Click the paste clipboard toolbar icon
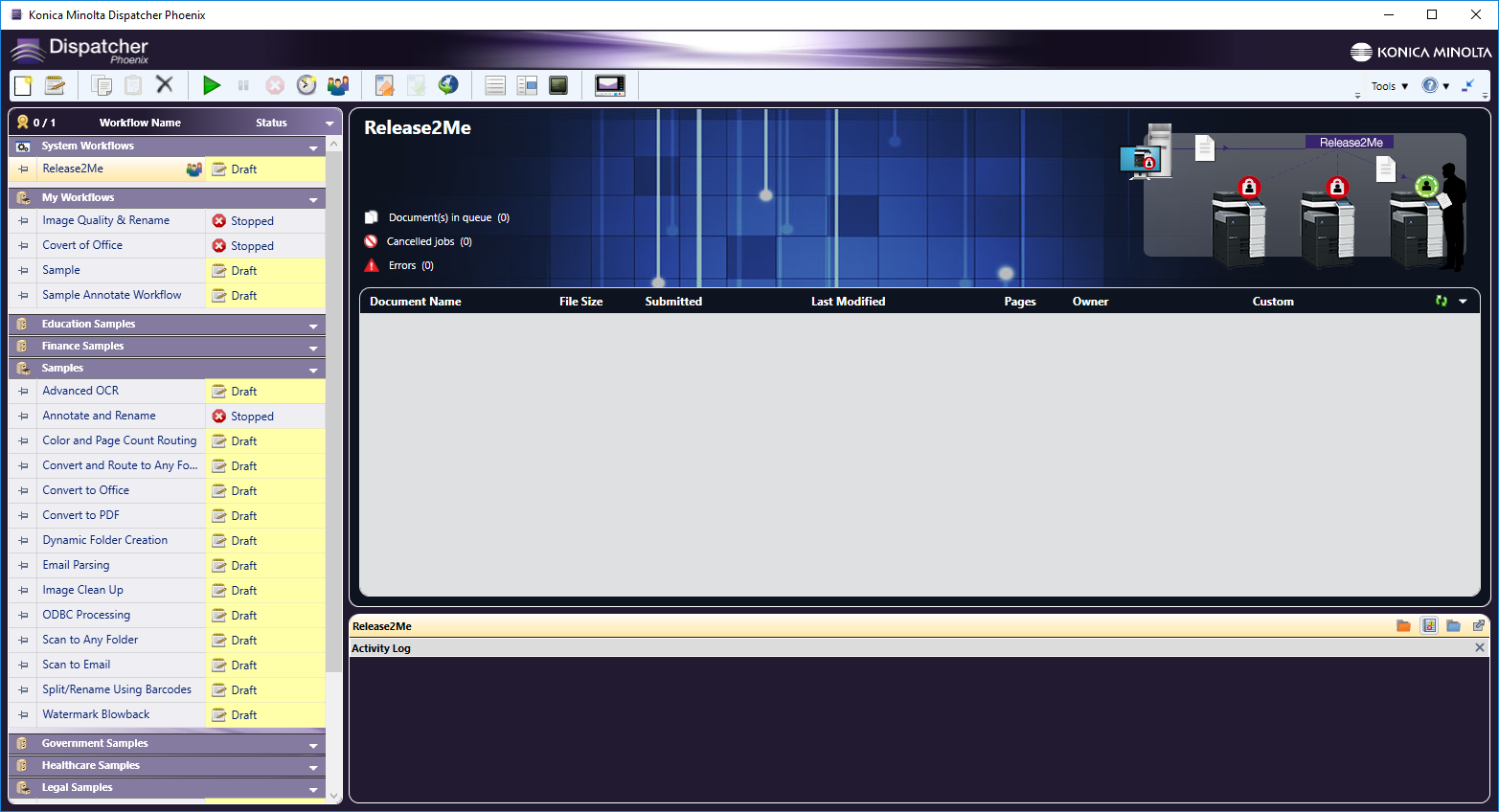The width and height of the screenshot is (1499, 812). click(x=133, y=86)
